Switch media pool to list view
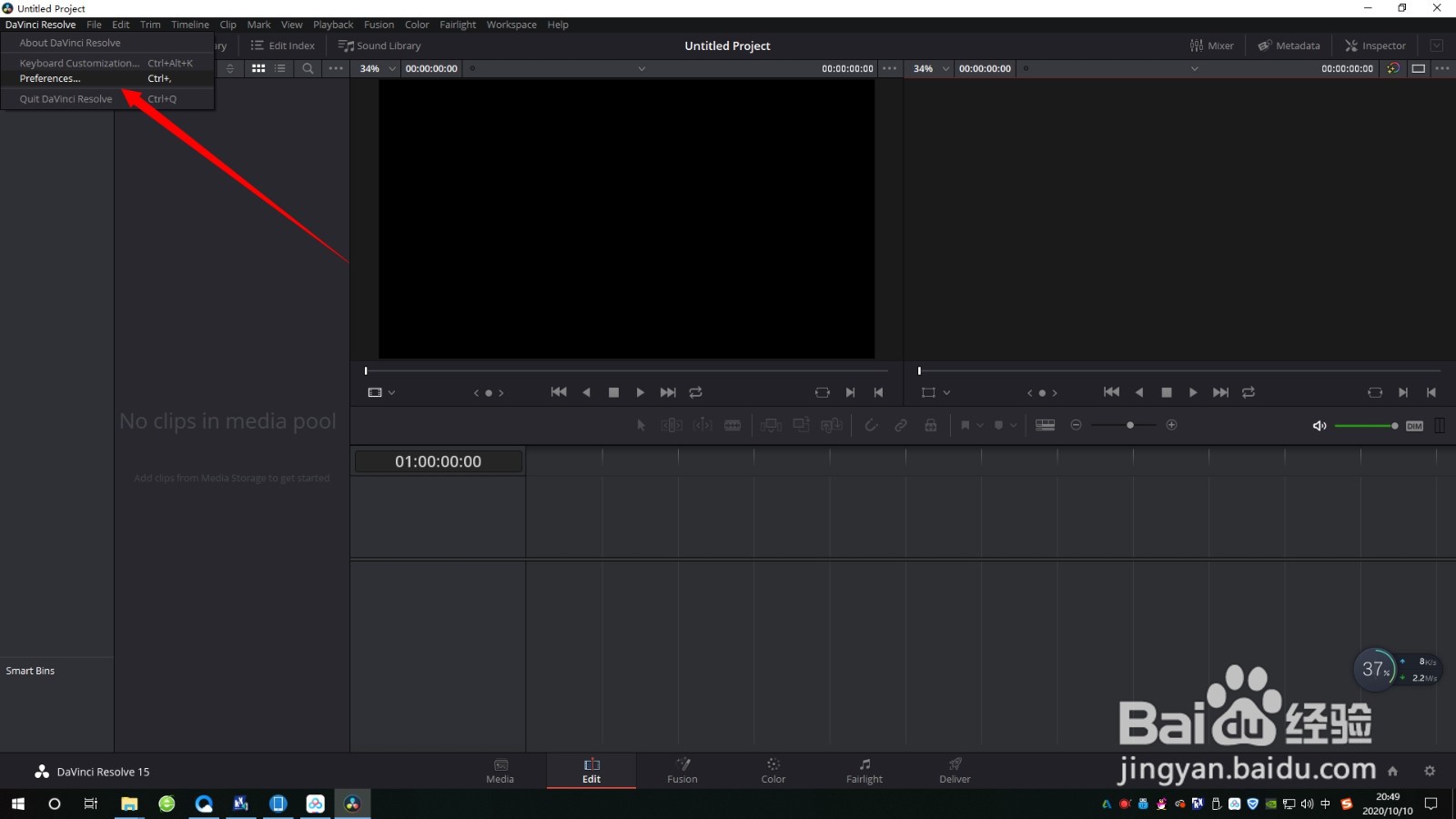Screen dimensions: 1456x819 tap(280, 68)
